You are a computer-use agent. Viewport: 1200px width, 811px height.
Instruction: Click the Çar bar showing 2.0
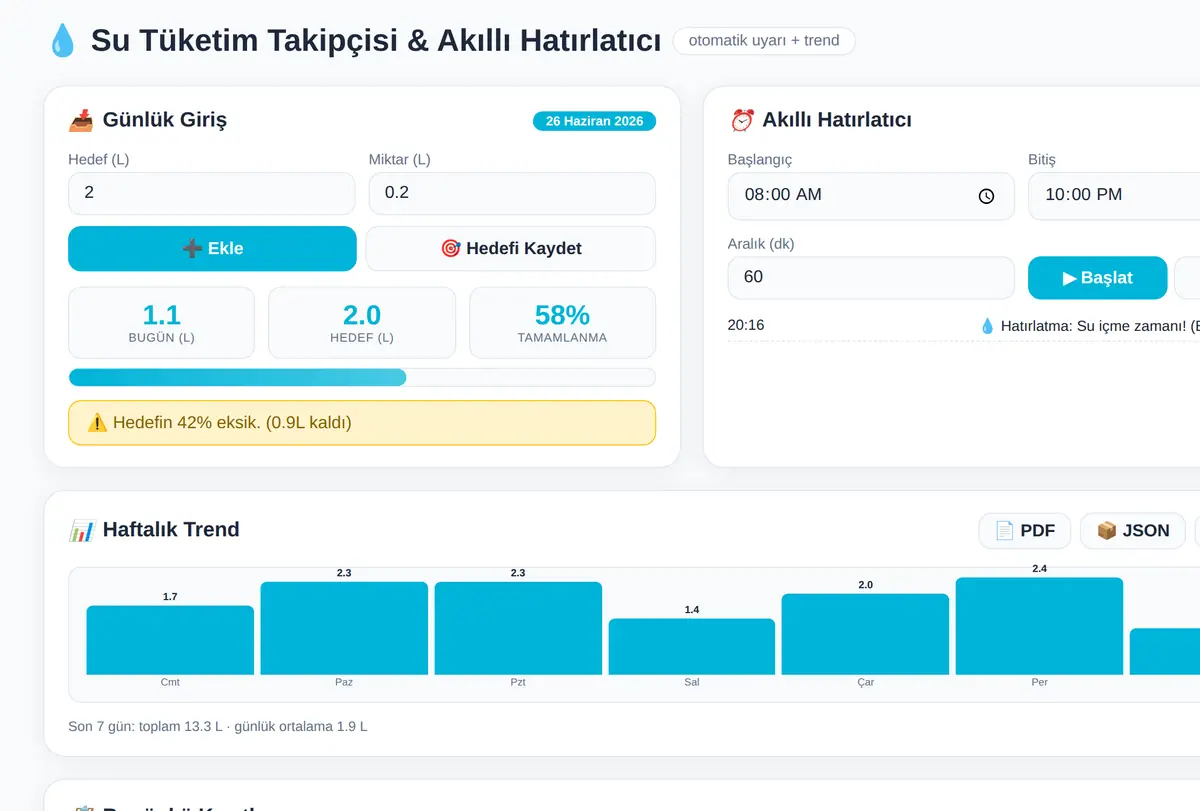866,634
